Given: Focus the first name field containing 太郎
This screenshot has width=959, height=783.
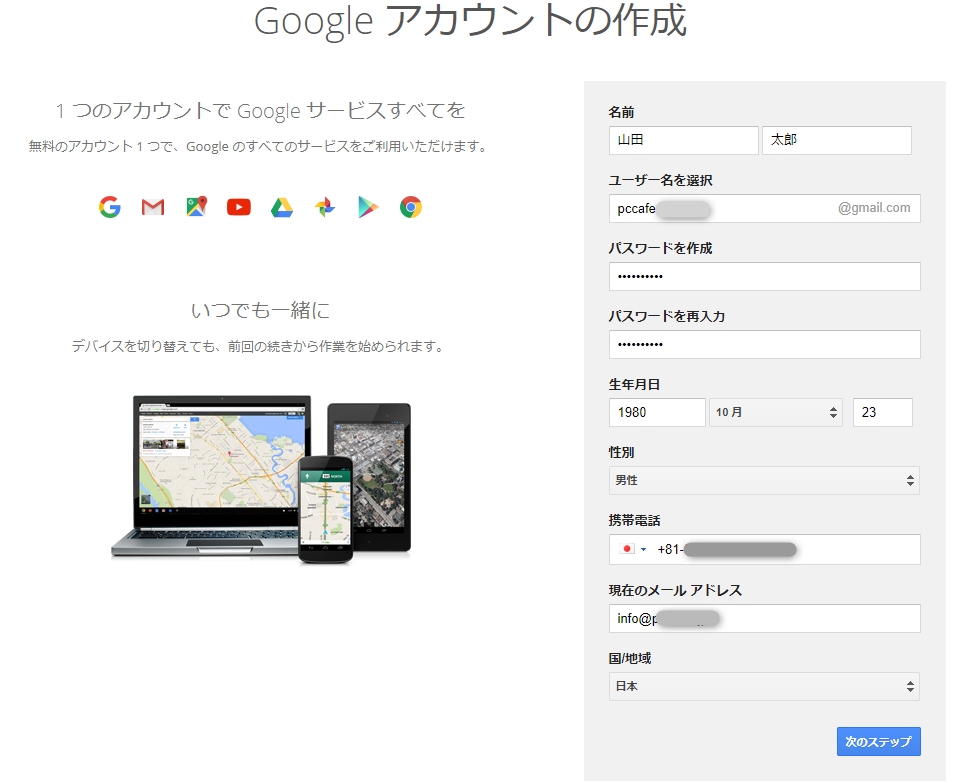Looking at the screenshot, I should click(x=837, y=140).
